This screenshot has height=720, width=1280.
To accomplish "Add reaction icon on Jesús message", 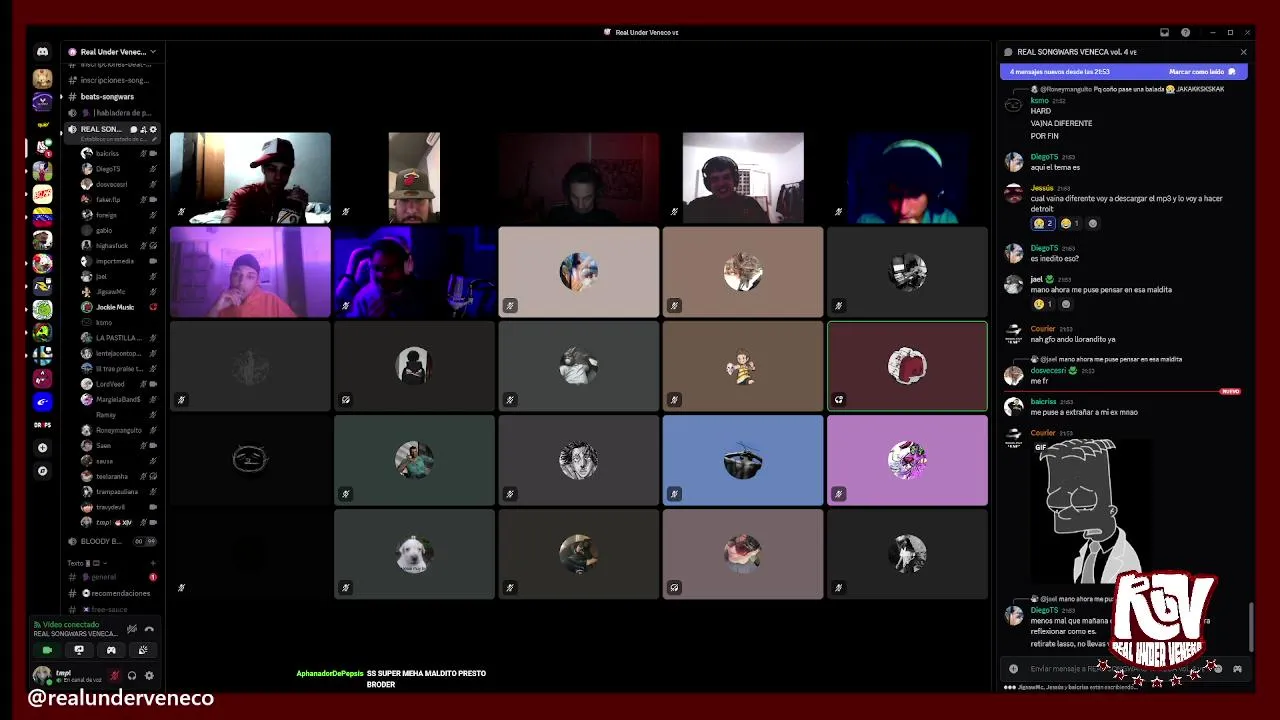I will 1092,223.
